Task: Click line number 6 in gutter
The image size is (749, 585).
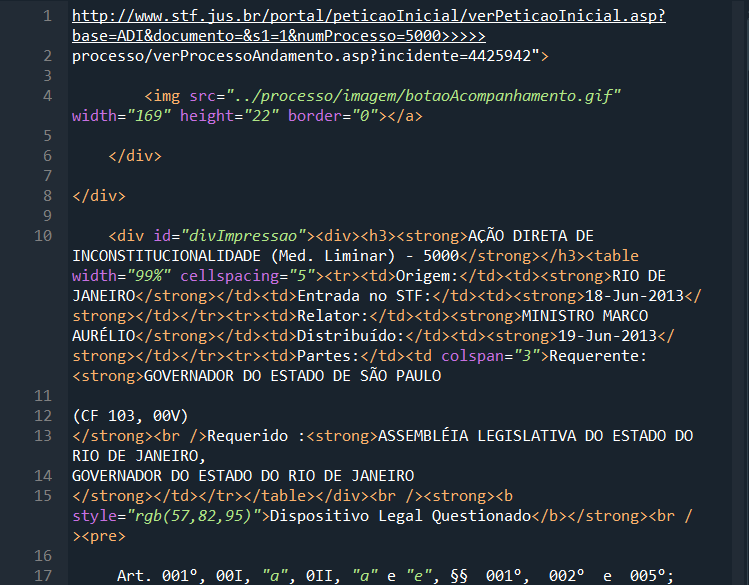Action: 47,156
